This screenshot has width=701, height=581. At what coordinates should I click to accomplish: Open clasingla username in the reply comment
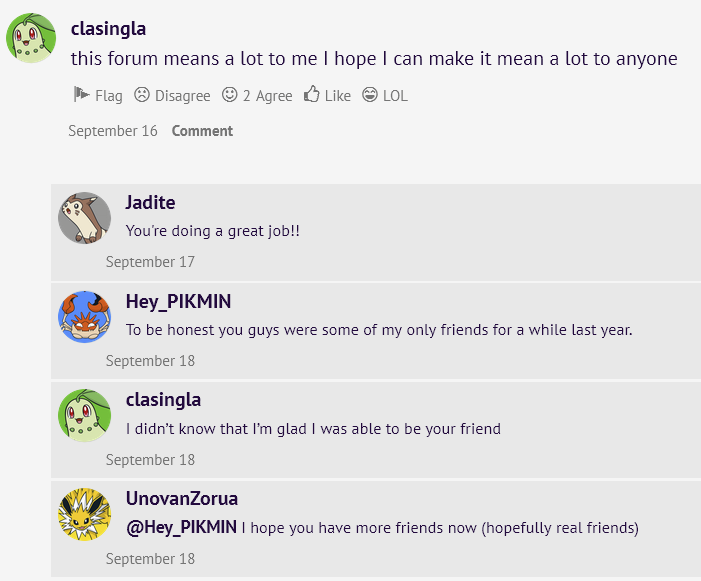click(x=163, y=400)
